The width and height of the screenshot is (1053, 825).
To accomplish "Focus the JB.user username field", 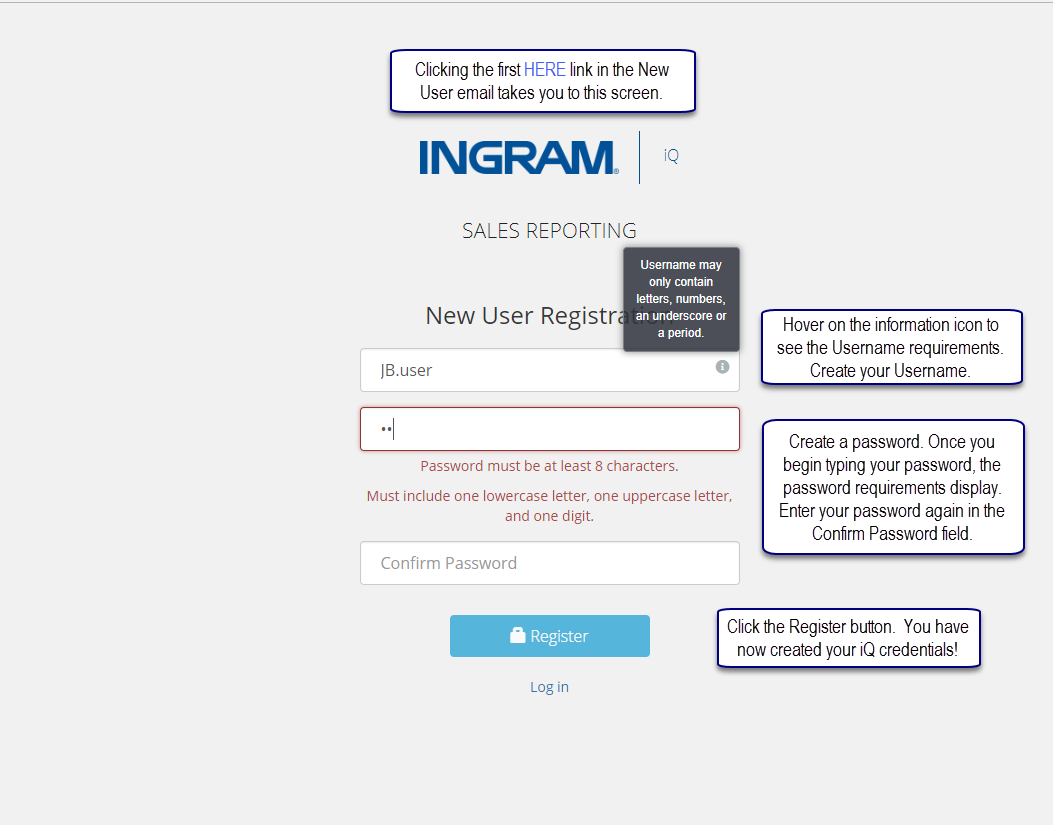I will (x=549, y=370).
